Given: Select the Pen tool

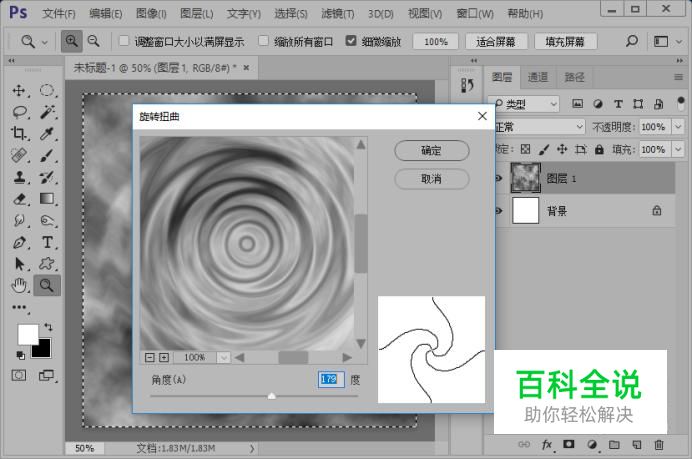Looking at the screenshot, I should coord(19,242).
